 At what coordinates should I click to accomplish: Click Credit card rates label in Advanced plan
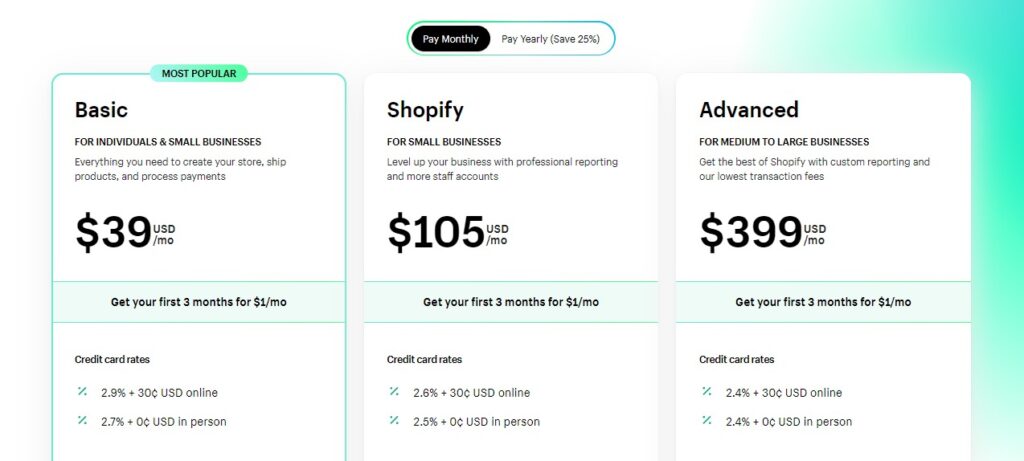pos(737,359)
